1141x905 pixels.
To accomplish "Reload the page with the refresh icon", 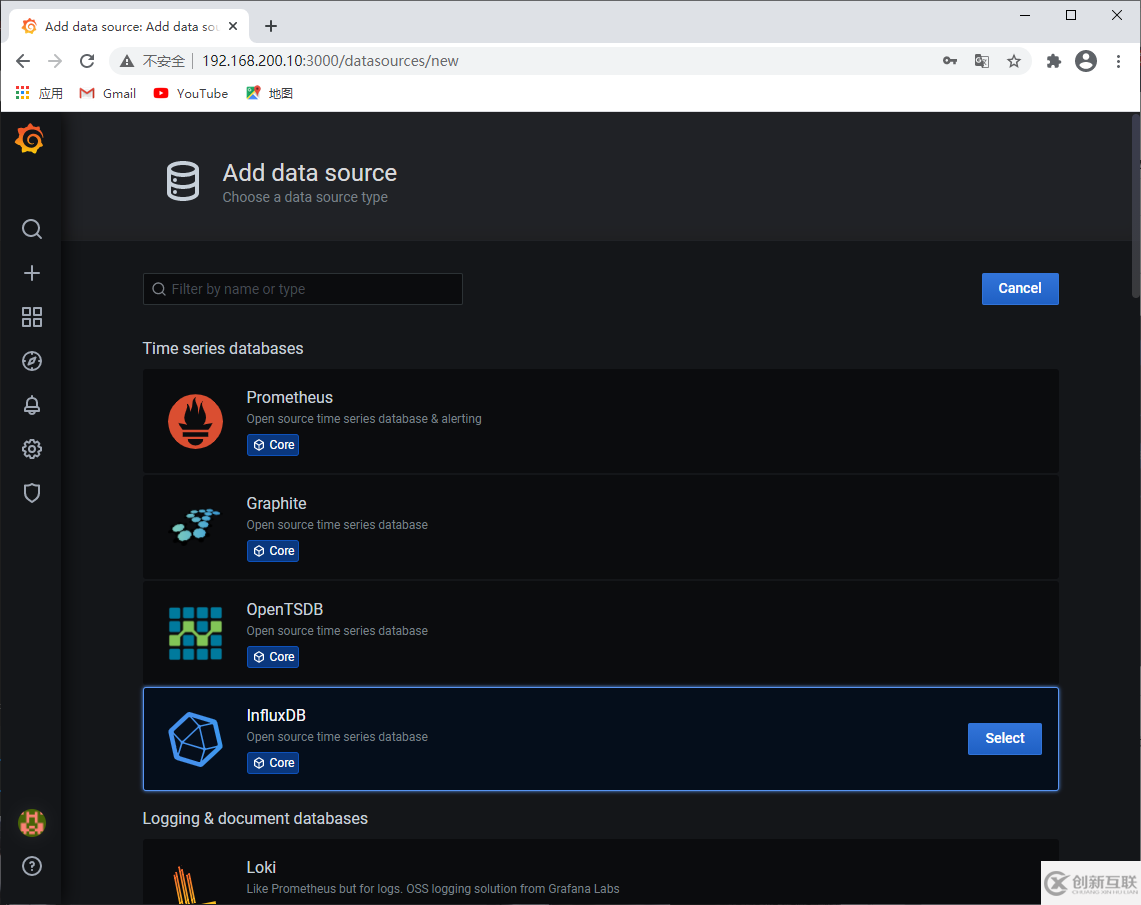I will pos(87,61).
